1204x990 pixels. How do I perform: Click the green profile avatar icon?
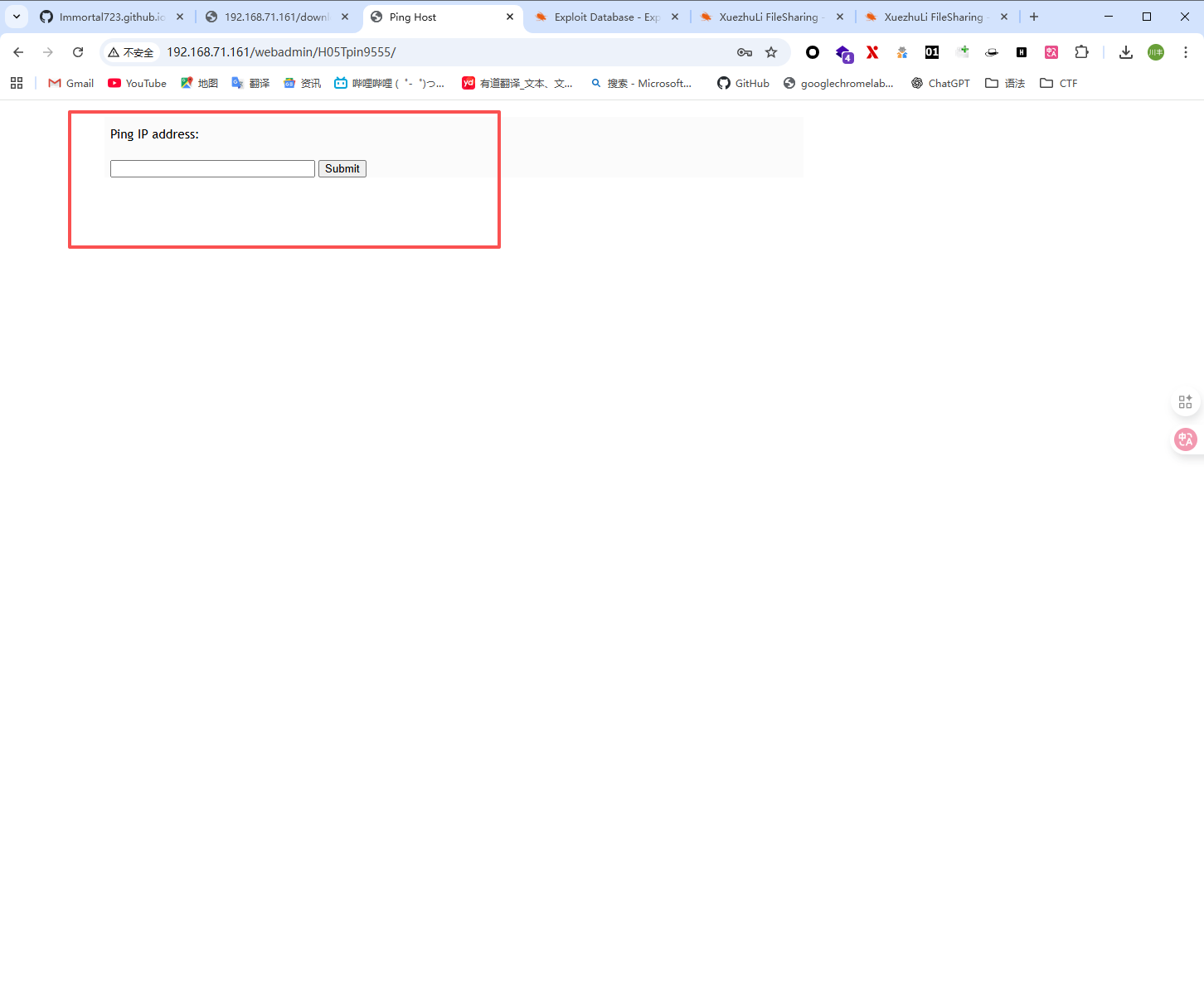coord(1155,52)
